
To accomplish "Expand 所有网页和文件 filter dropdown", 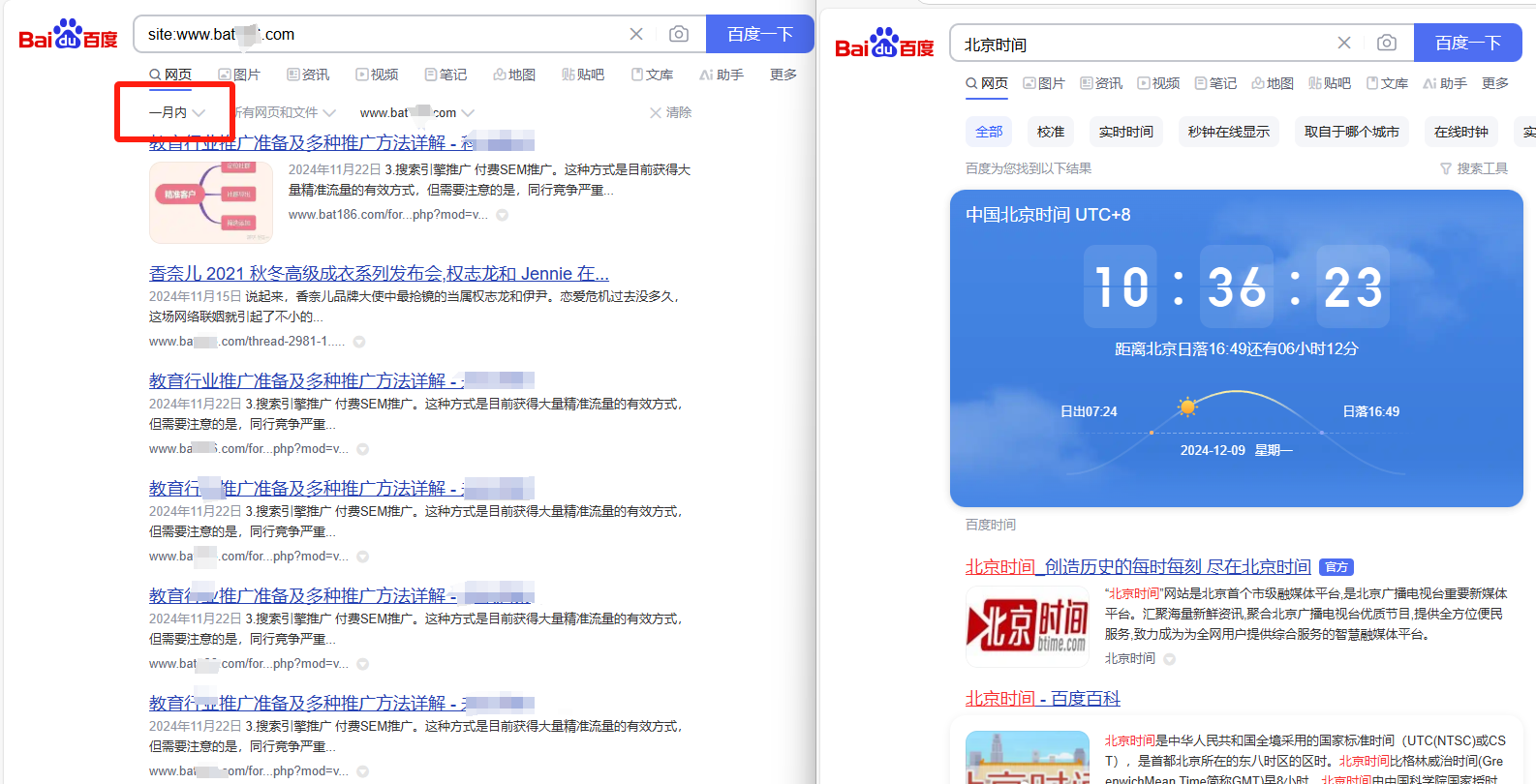I will 284,112.
